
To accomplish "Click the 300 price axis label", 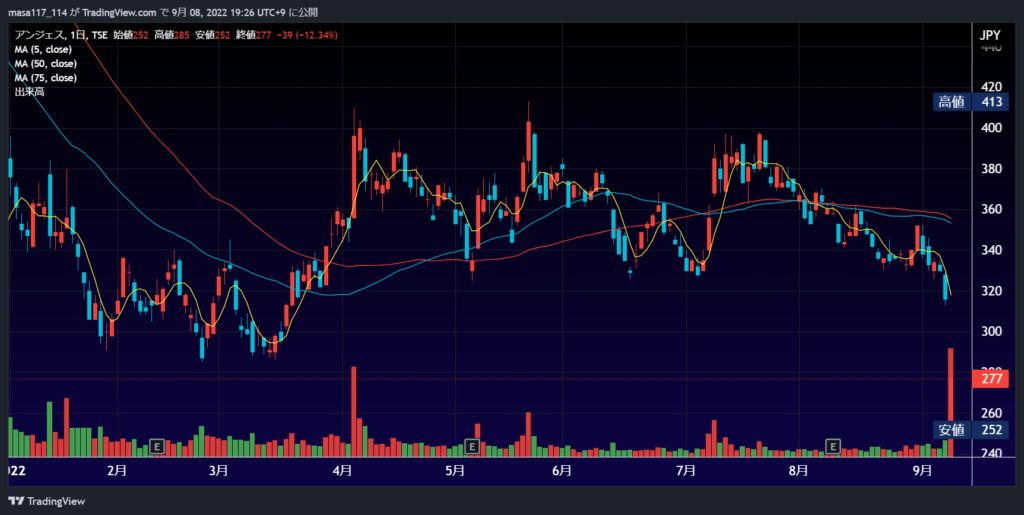I will pyautogui.click(x=991, y=332).
